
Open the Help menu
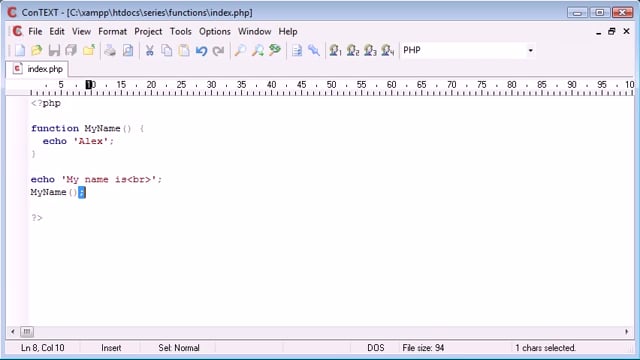(x=288, y=31)
